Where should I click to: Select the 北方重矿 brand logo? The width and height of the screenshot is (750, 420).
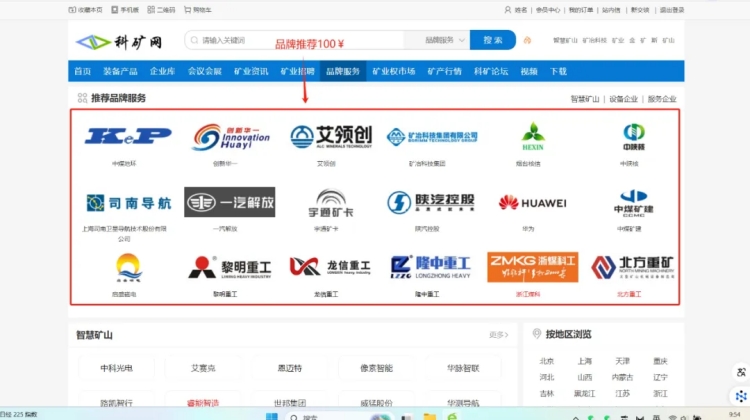pyautogui.click(x=631, y=266)
